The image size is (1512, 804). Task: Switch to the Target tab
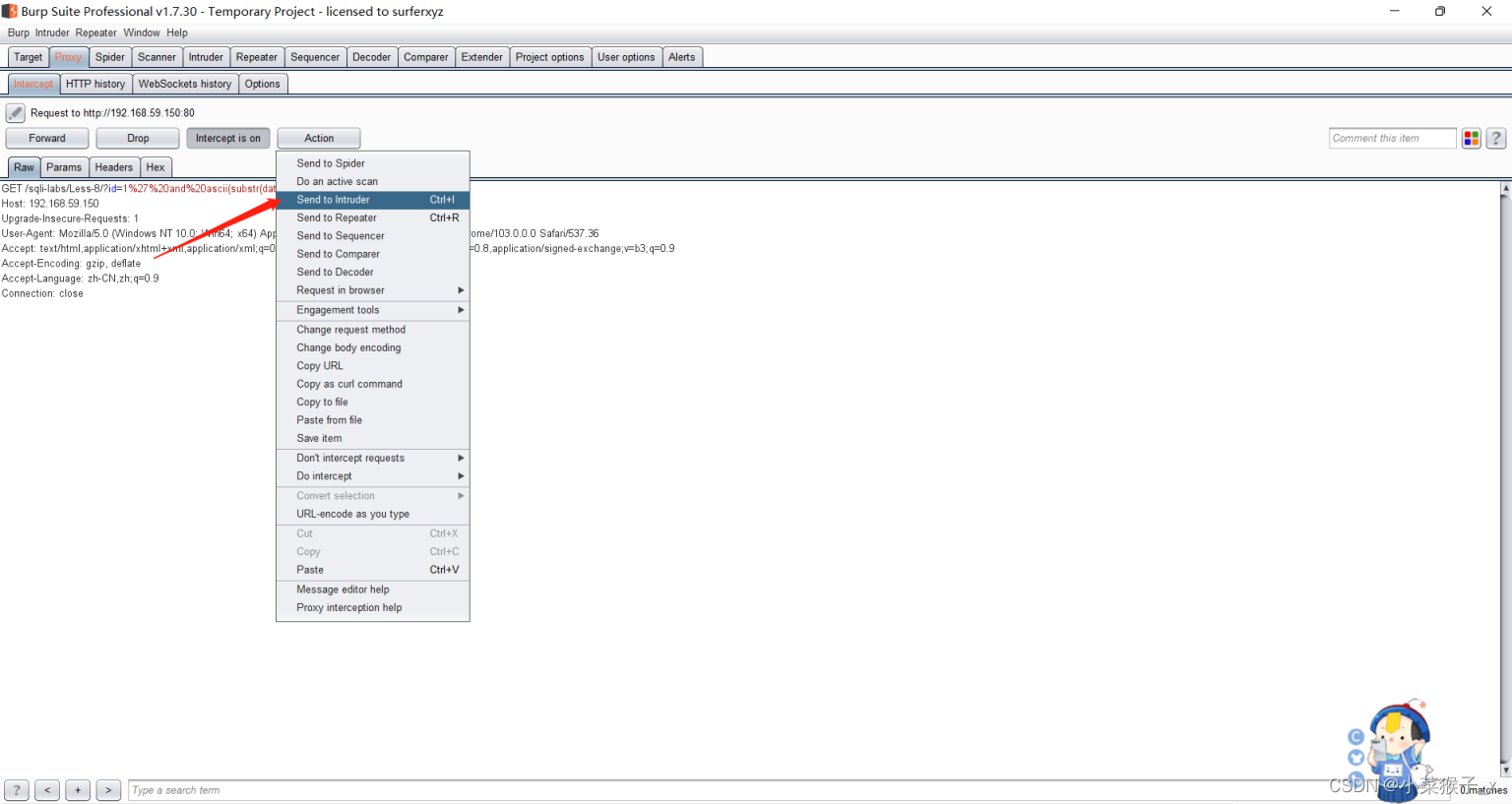point(29,57)
